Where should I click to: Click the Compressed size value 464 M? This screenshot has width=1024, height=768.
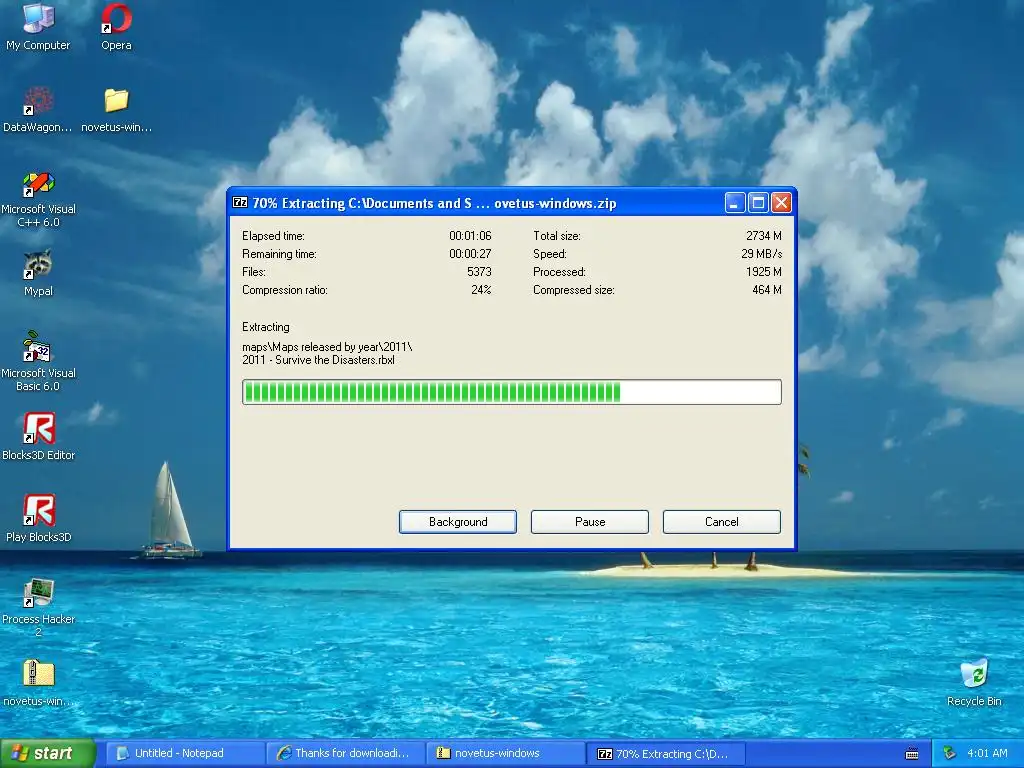tap(767, 290)
